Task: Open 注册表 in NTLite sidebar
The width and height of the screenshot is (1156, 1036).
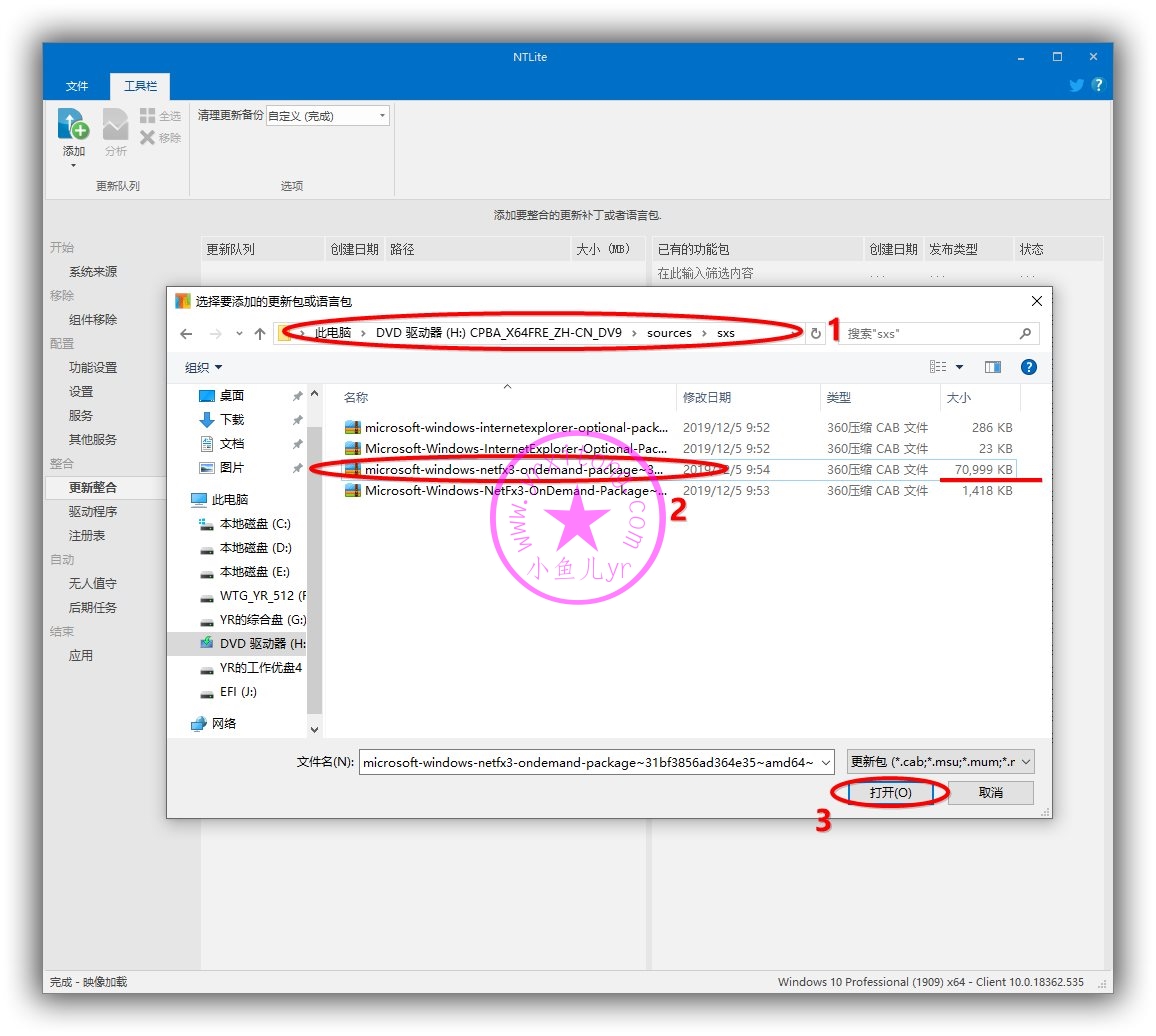Action: click(87, 535)
